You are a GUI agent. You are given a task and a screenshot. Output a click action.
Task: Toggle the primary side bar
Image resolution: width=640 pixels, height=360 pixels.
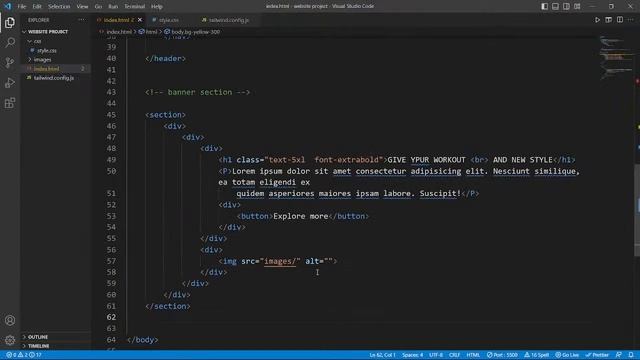point(544,6)
